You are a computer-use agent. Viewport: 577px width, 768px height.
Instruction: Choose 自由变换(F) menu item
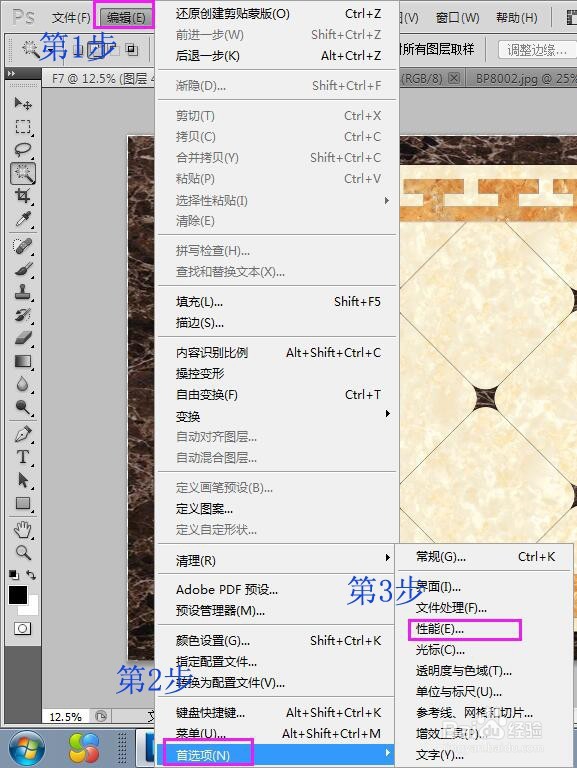point(277,395)
